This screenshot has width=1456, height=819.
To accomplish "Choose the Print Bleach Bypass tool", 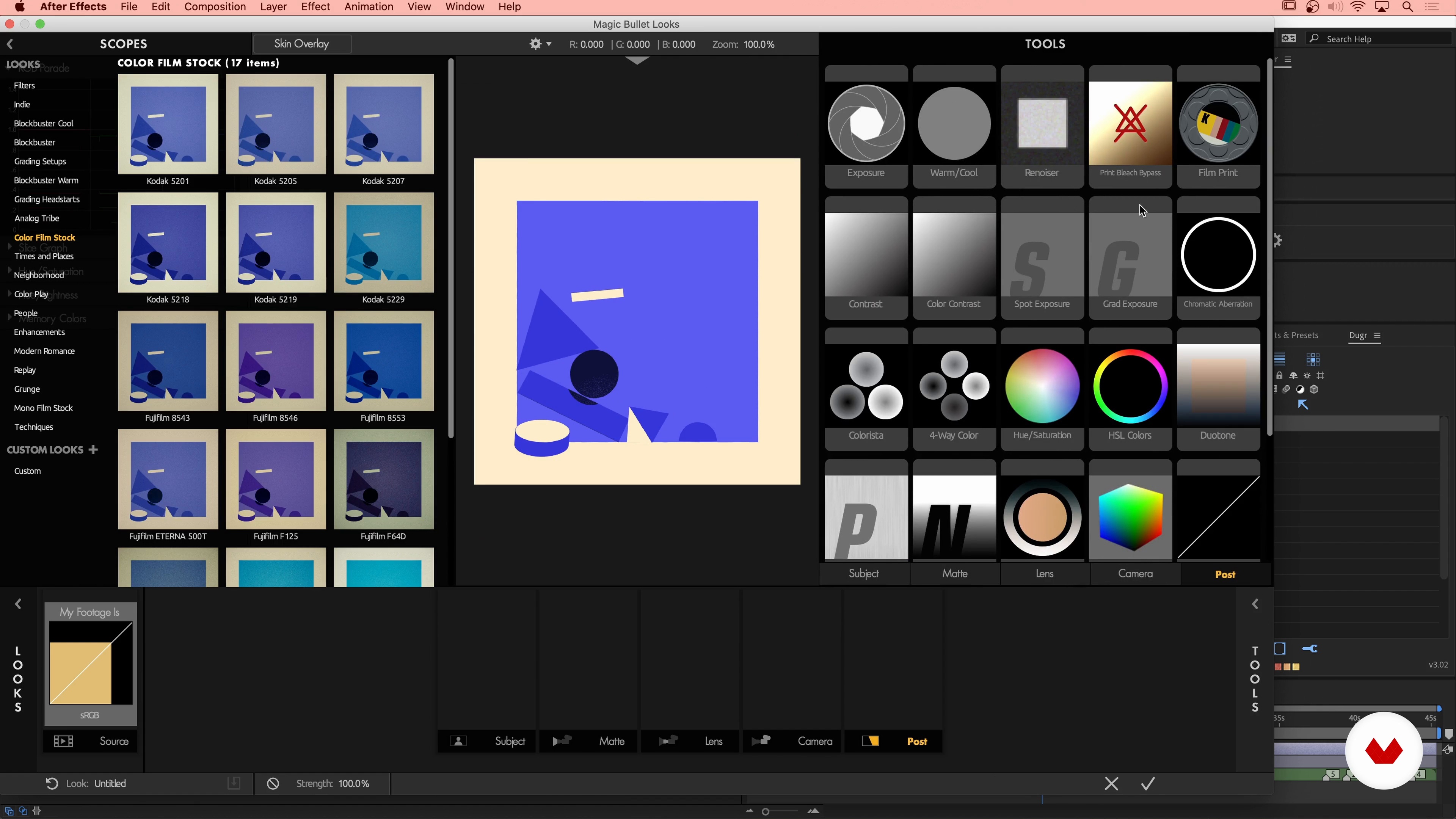I will (x=1130, y=127).
